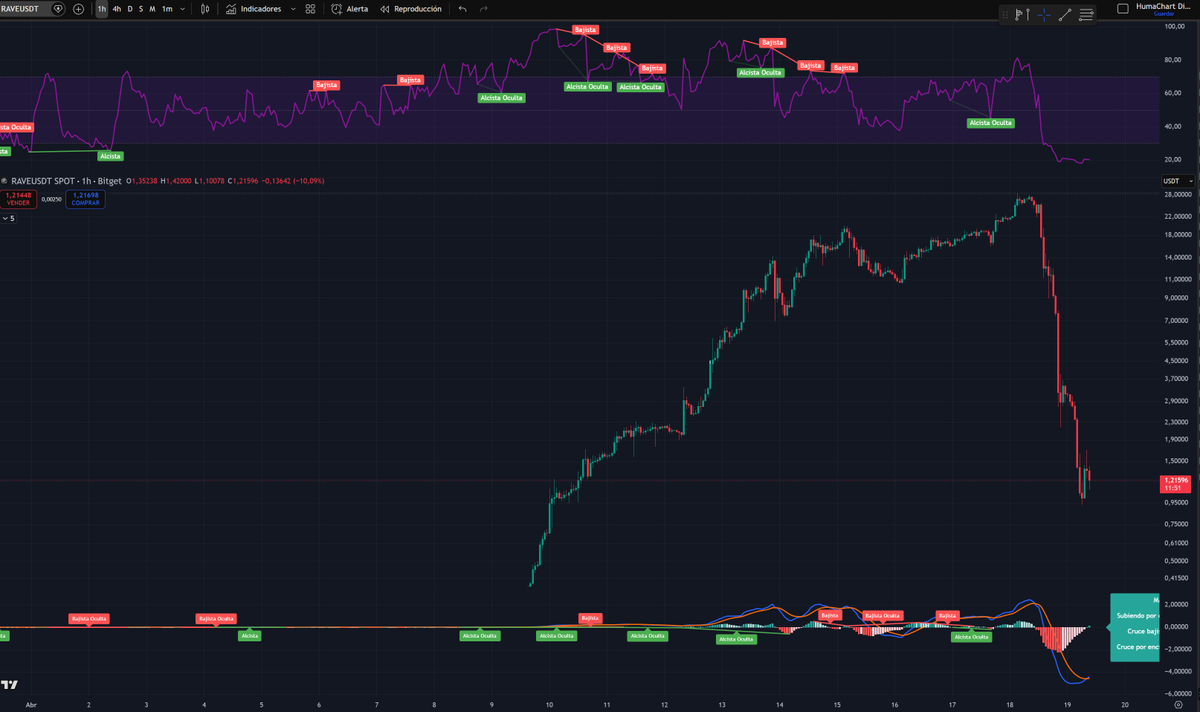Create an Alerta
This screenshot has width=1200, height=712.
coord(350,8)
